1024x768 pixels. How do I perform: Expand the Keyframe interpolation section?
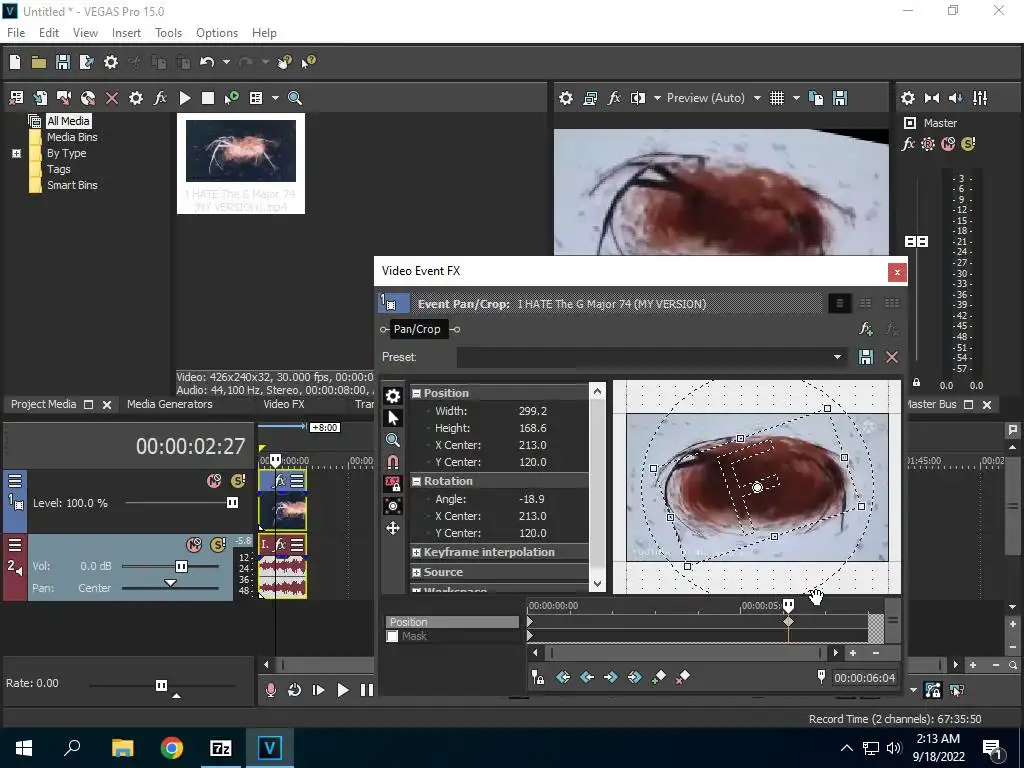tap(416, 552)
